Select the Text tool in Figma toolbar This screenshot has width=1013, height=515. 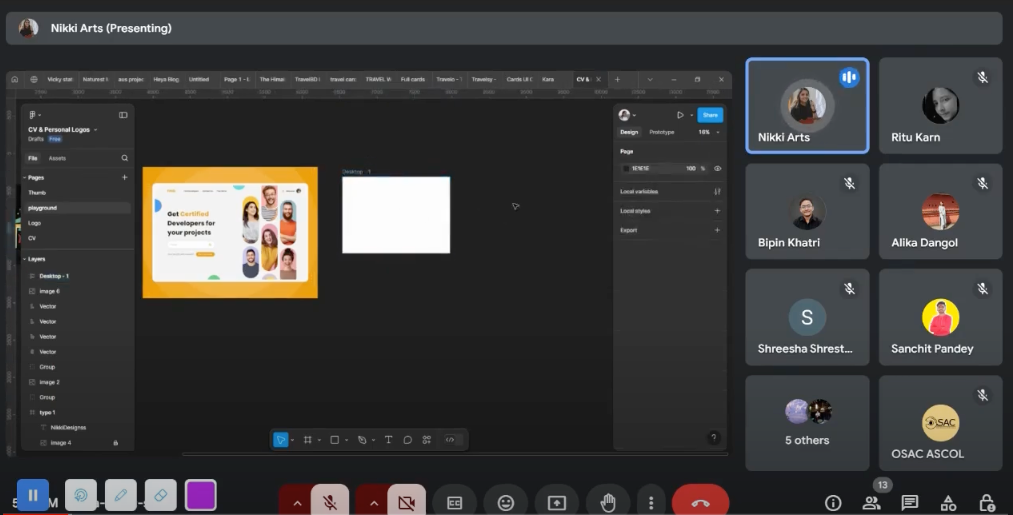point(388,440)
